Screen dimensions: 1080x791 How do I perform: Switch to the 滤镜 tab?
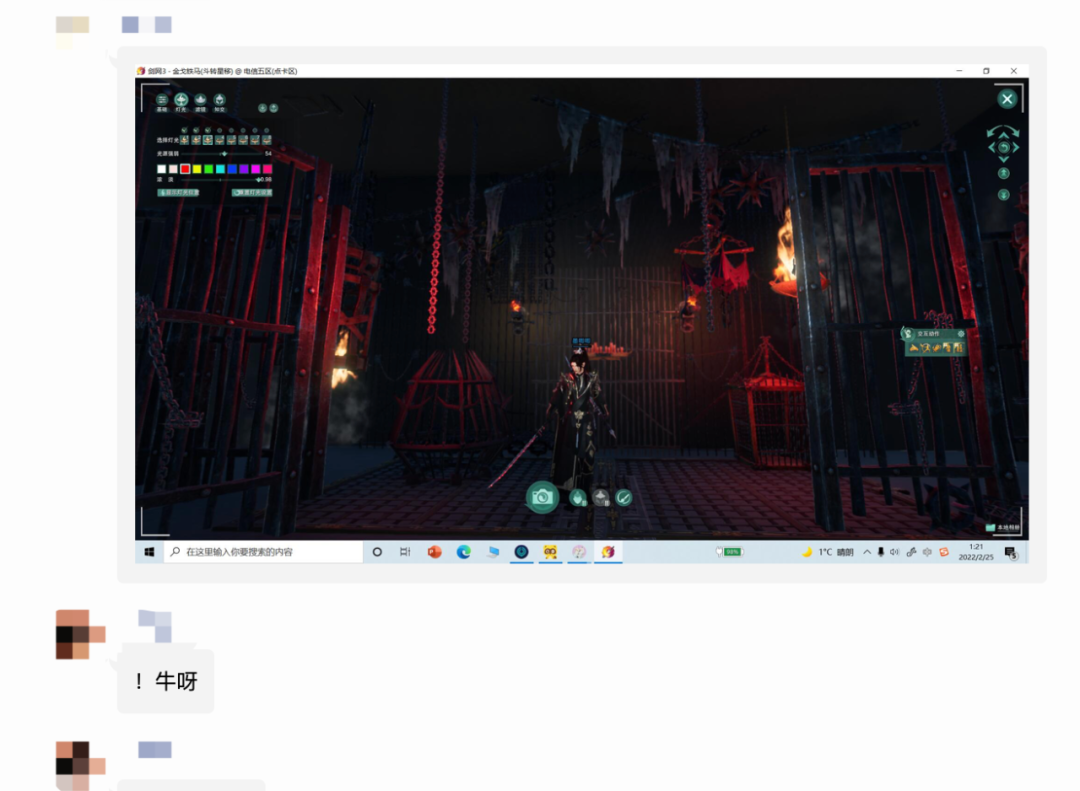(x=200, y=101)
